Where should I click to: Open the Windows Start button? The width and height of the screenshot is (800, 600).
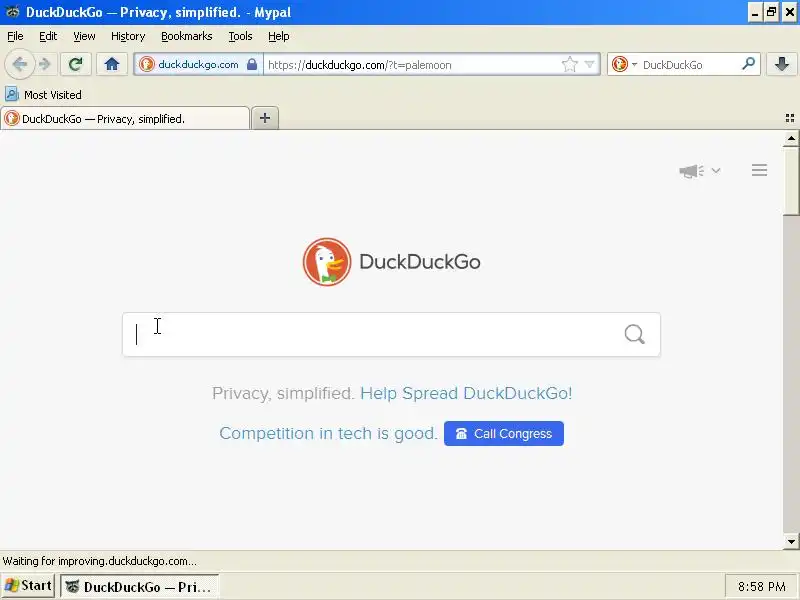point(28,586)
